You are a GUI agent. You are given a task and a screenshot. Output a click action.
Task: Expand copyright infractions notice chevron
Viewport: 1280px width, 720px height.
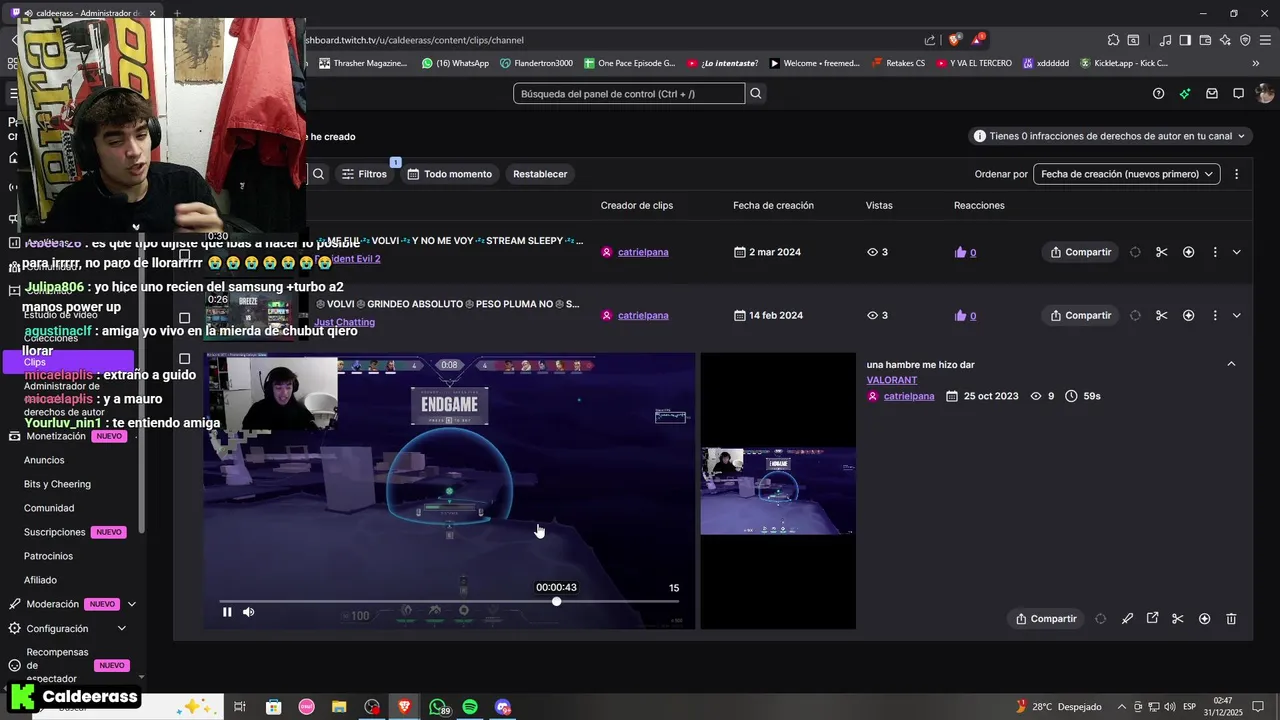pos(1242,136)
